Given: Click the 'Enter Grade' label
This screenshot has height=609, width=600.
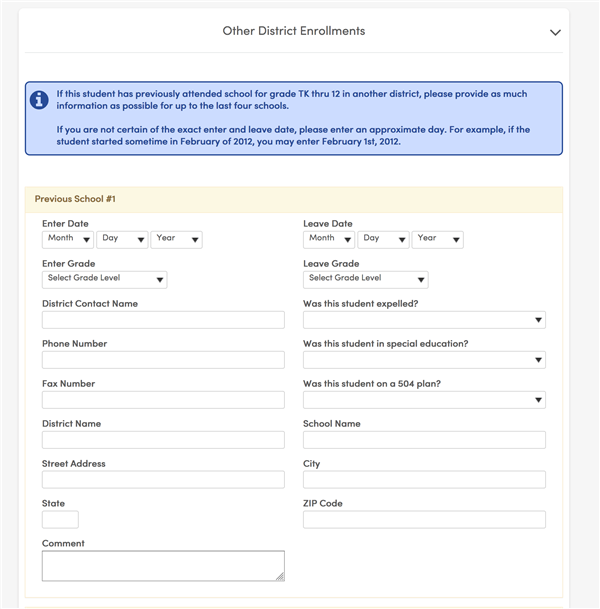Looking at the screenshot, I should (69, 264).
